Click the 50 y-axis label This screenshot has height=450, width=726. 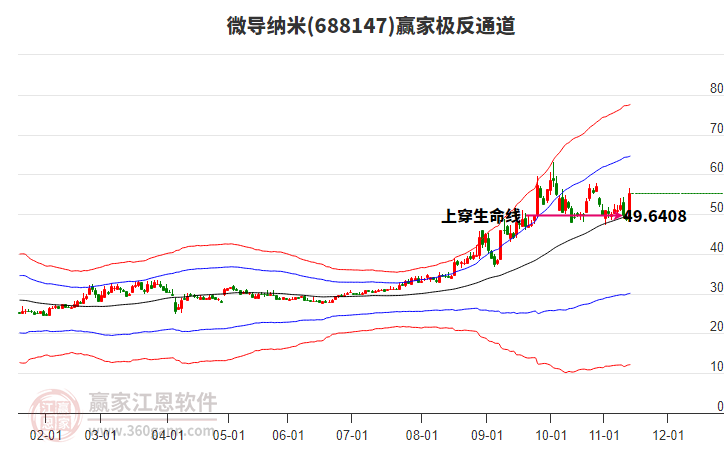tap(716, 207)
